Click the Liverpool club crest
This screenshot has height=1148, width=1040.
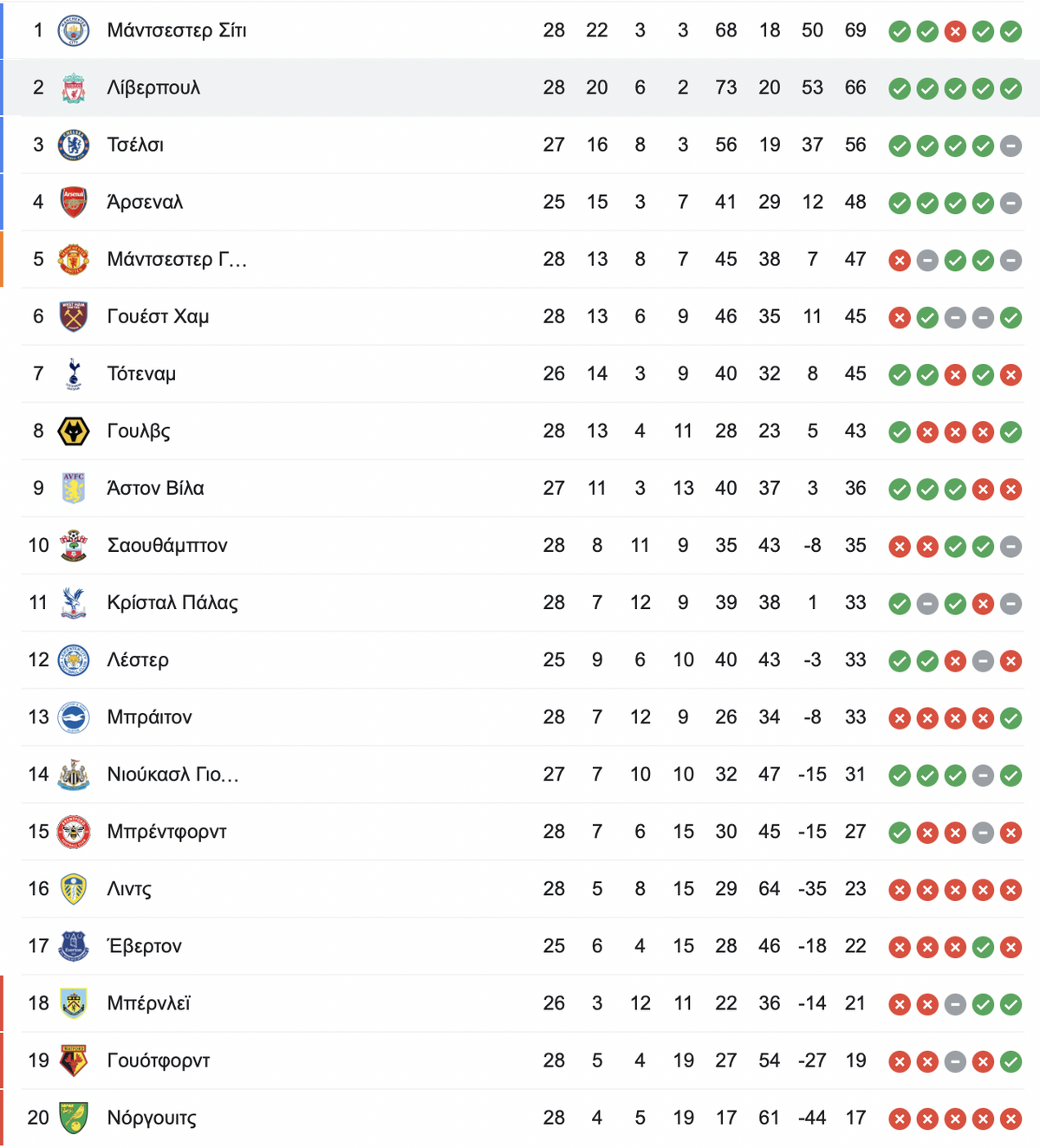click(x=74, y=88)
